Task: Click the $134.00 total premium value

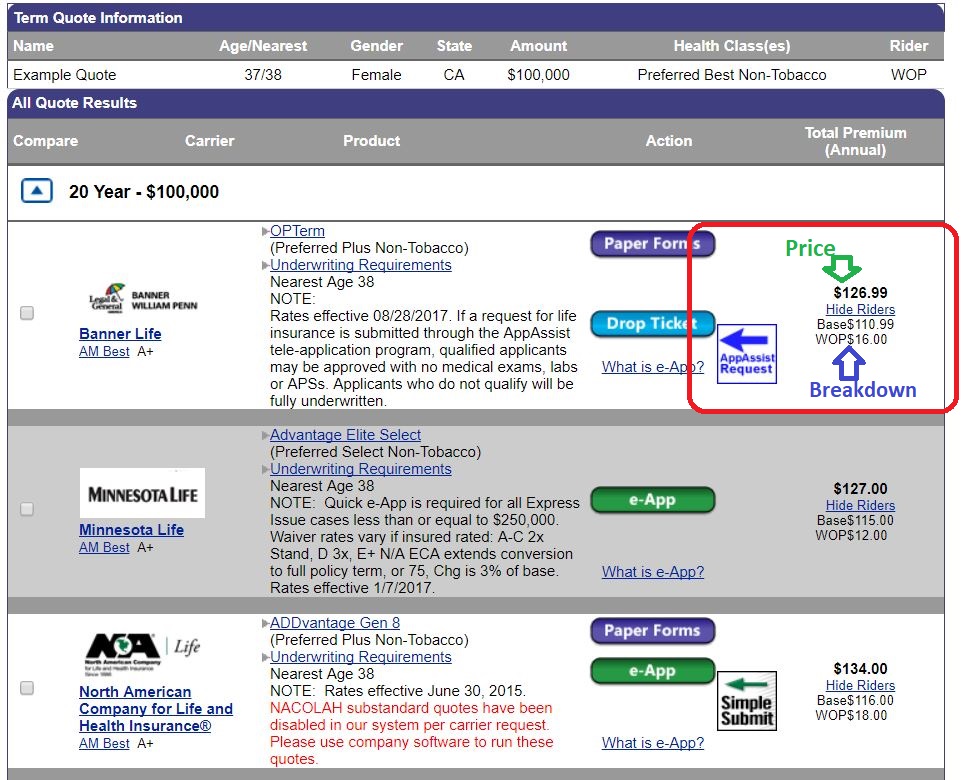Action: (860, 669)
